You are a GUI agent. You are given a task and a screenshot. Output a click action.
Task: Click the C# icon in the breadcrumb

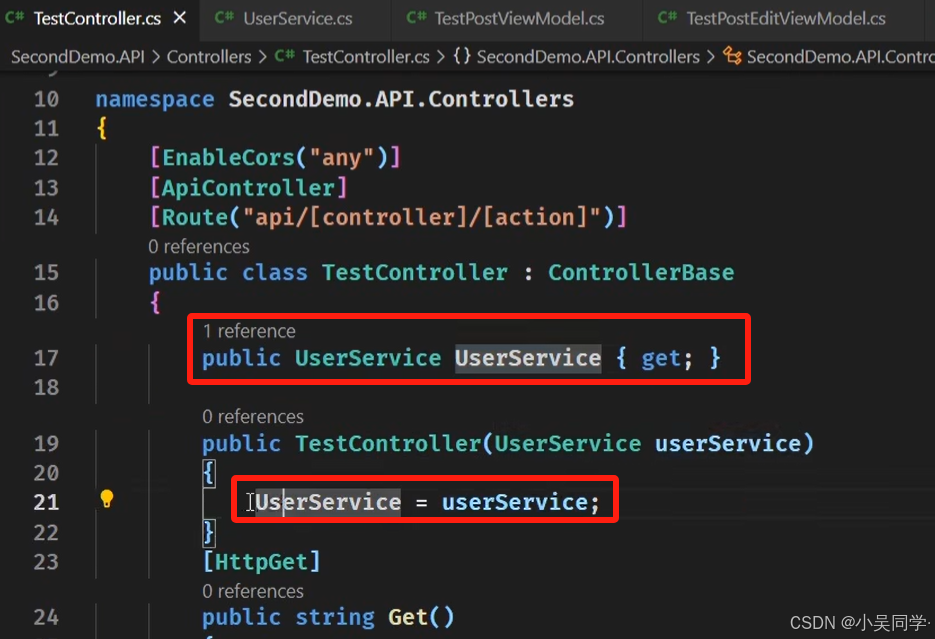point(284,56)
